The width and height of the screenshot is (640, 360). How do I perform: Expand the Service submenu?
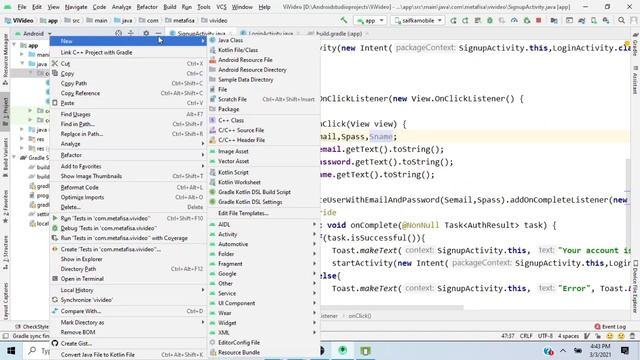point(263,293)
